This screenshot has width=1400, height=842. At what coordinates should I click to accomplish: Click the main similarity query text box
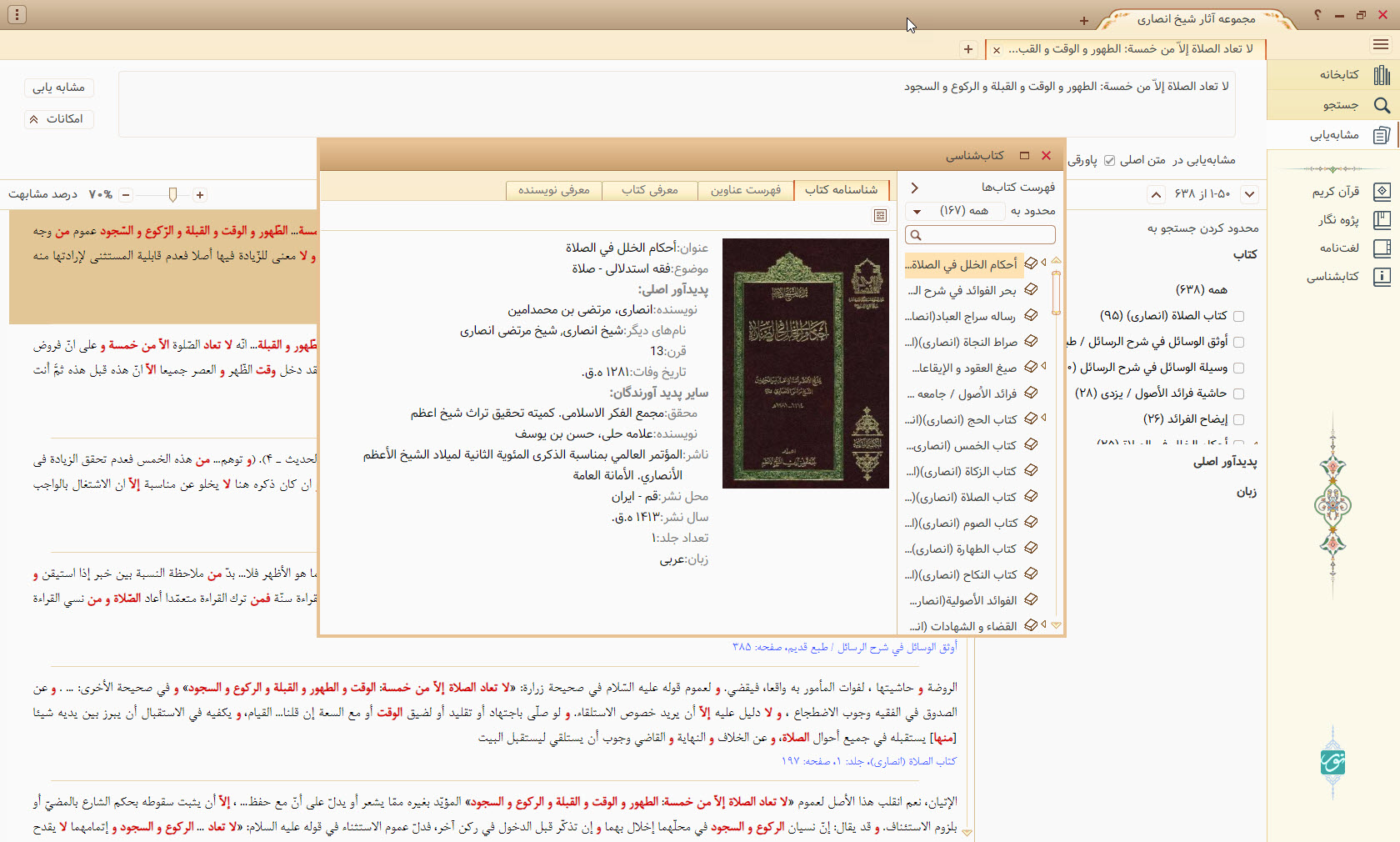677,104
